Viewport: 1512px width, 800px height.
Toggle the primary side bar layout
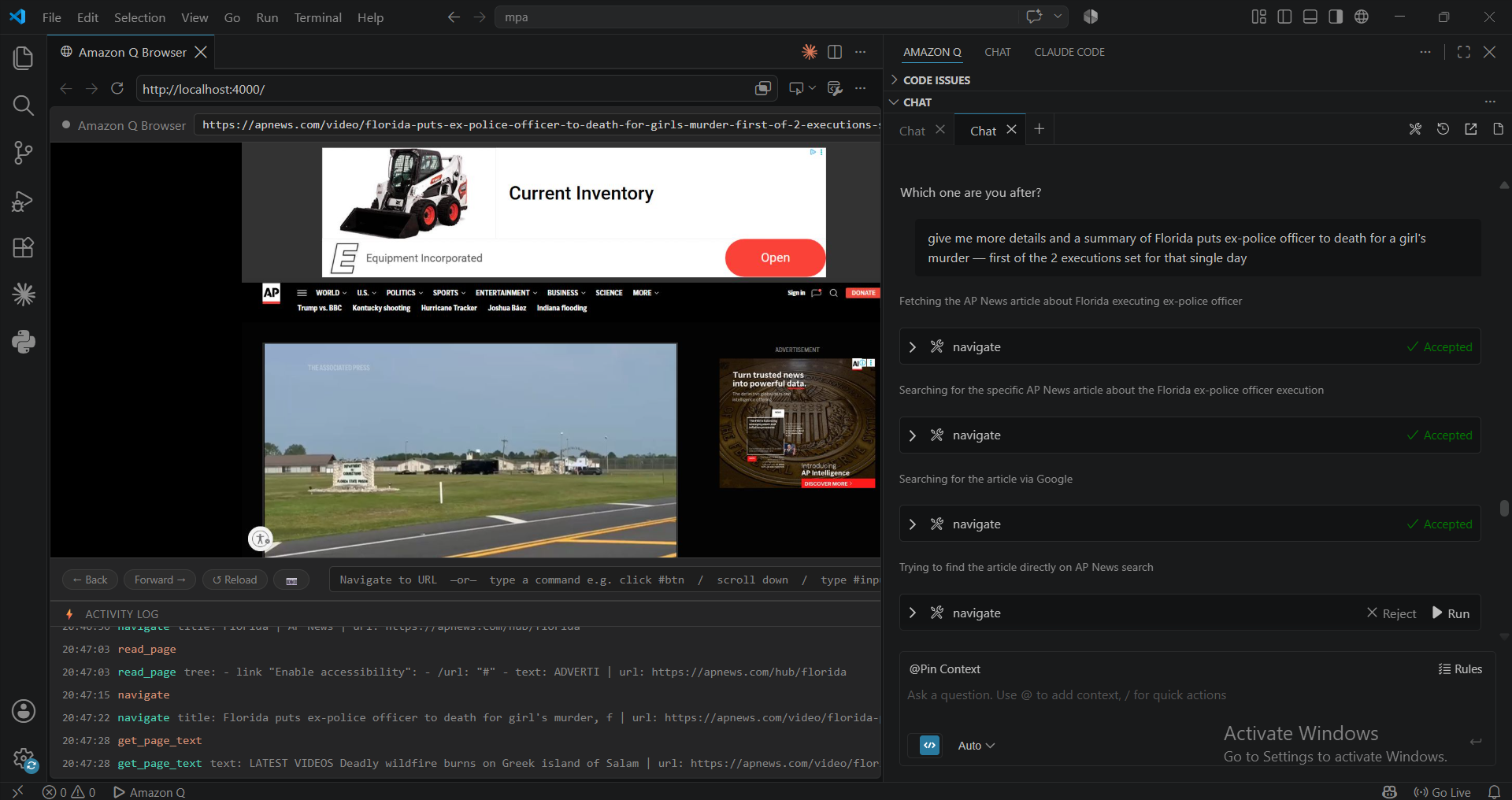tap(1284, 17)
